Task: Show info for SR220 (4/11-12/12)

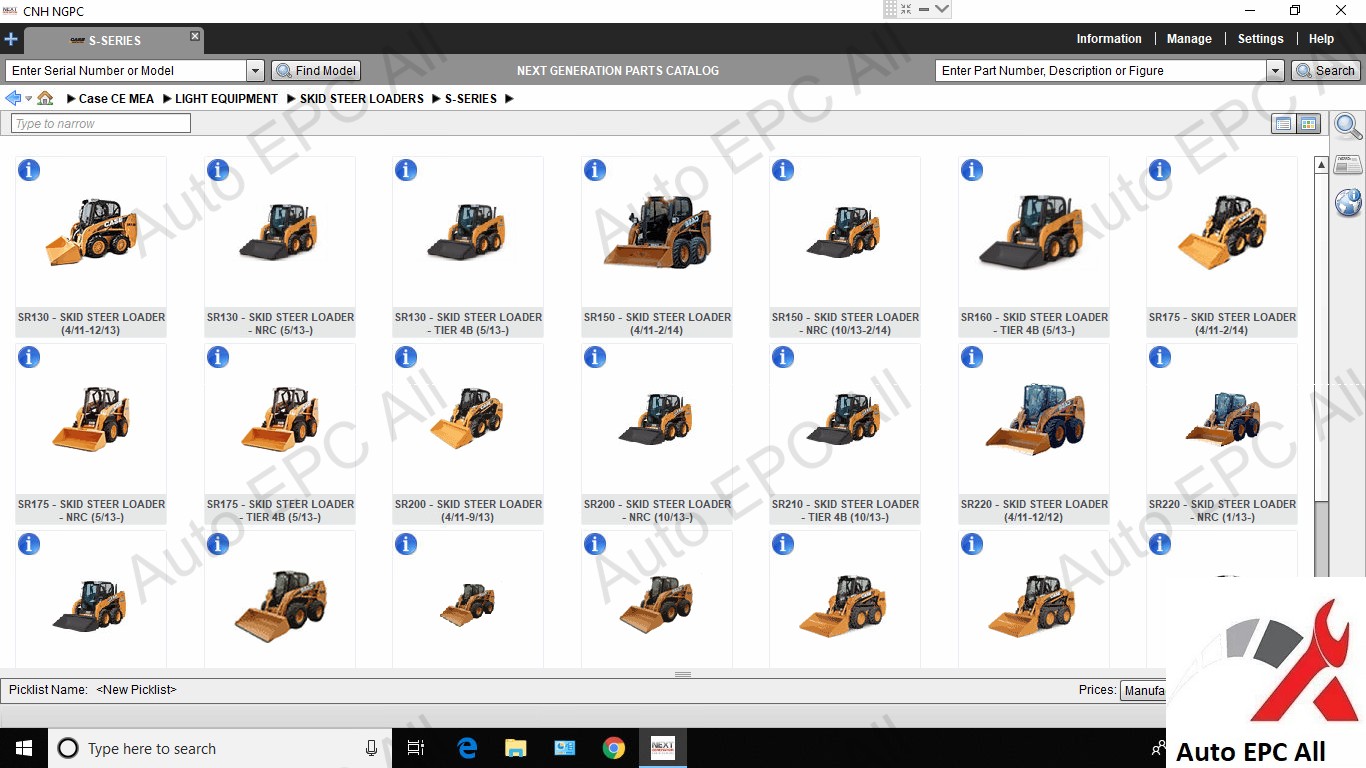Action: (972, 357)
